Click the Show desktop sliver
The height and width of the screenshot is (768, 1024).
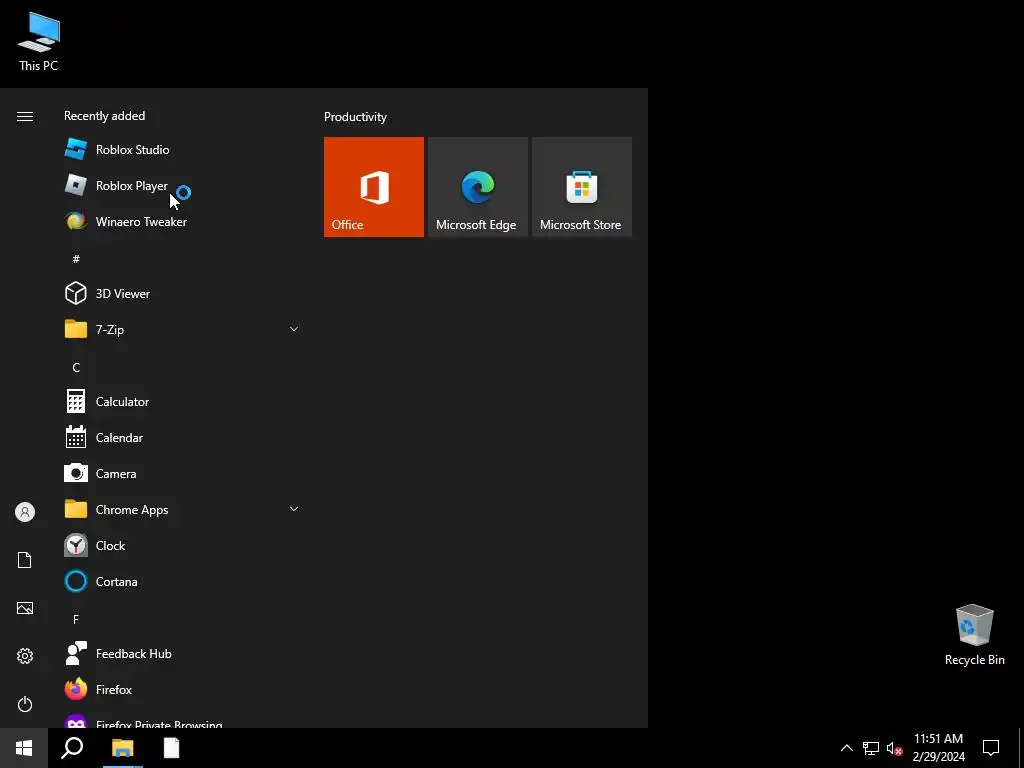[x=1021, y=748]
